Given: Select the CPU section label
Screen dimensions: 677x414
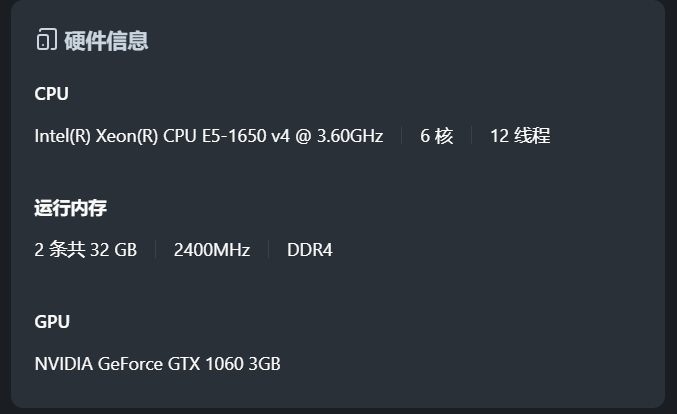Looking at the screenshot, I should [51, 94].
